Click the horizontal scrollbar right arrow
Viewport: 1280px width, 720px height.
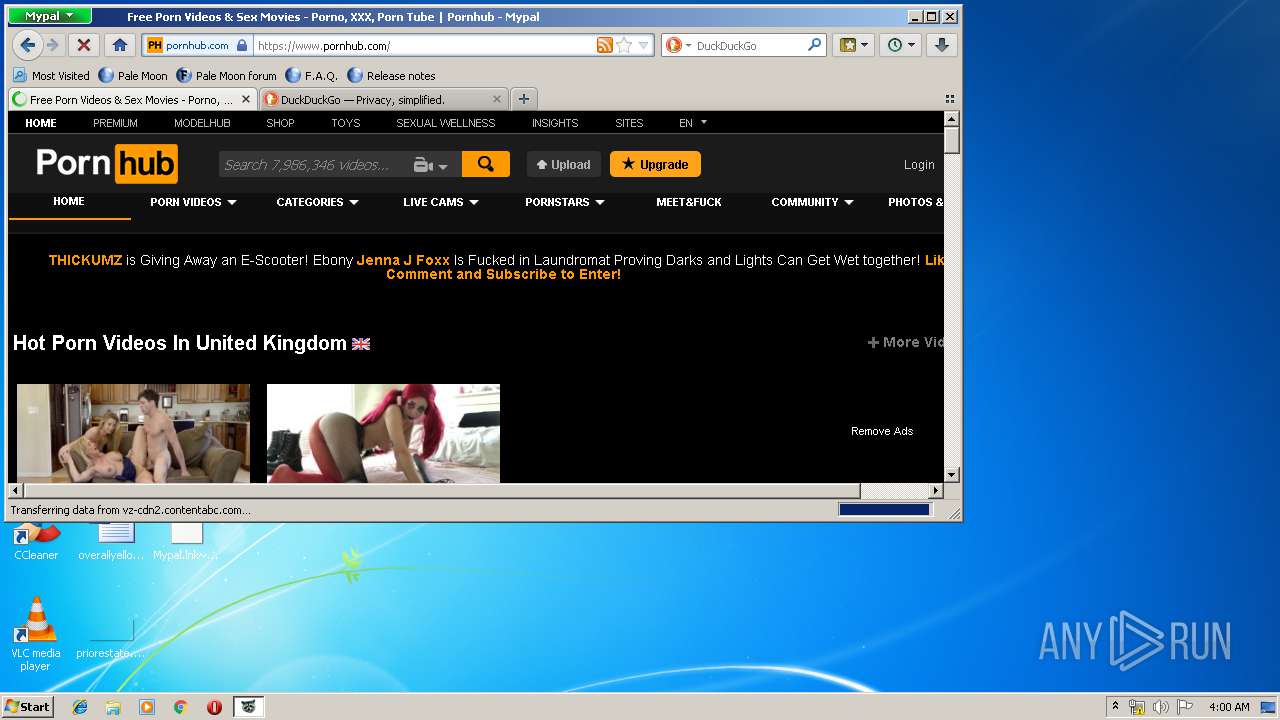pyautogui.click(x=936, y=491)
